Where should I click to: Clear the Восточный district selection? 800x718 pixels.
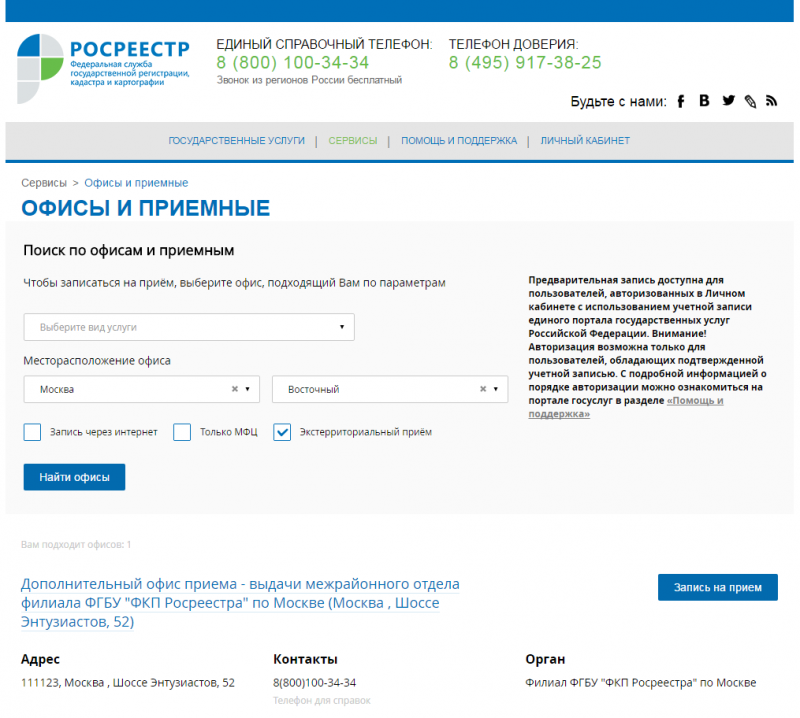(483, 389)
